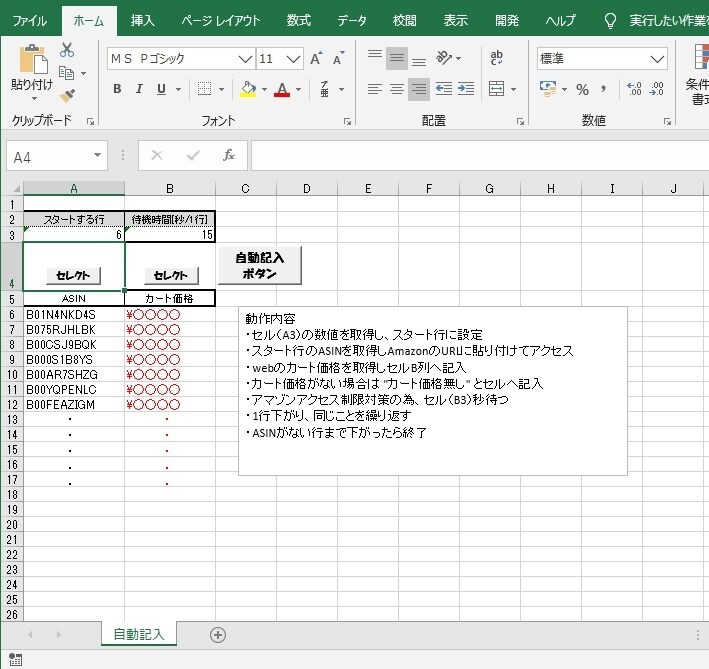This screenshot has width=709, height=669.
Task: Expand the Name Box dropdown arrow
Action: click(x=97, y=155)
